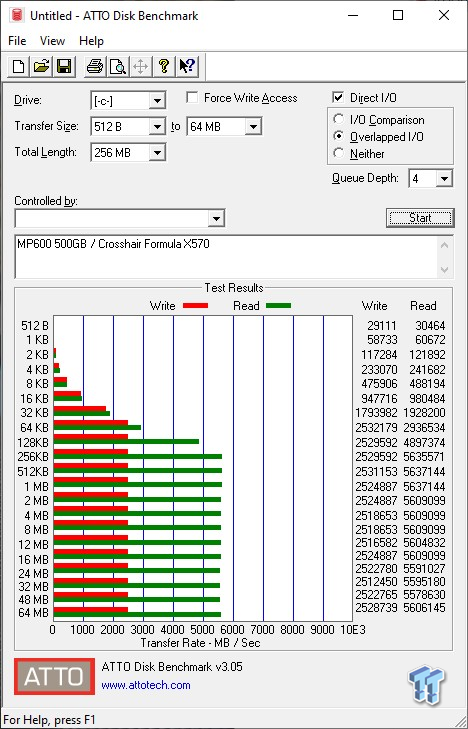Screen dimensions: 468x729
Task: Open the Total Length 256 MB dropdown
Action: pos(157,152)
